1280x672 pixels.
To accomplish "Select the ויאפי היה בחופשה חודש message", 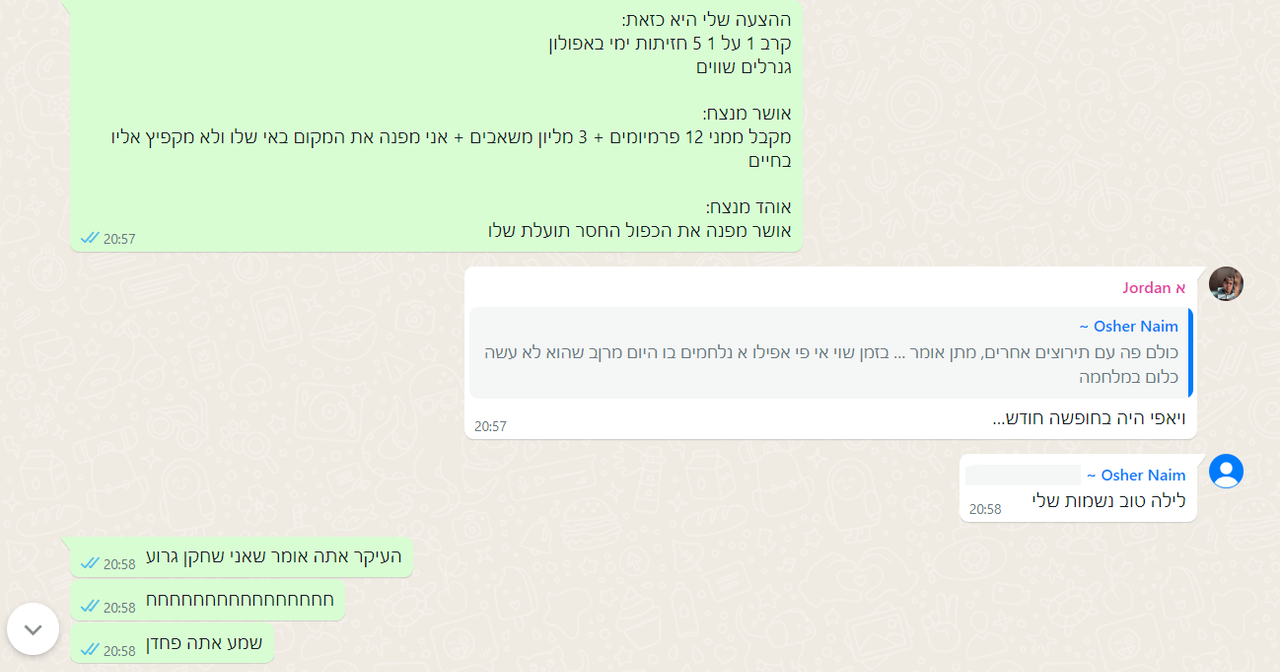I will tap(1089, 418).
